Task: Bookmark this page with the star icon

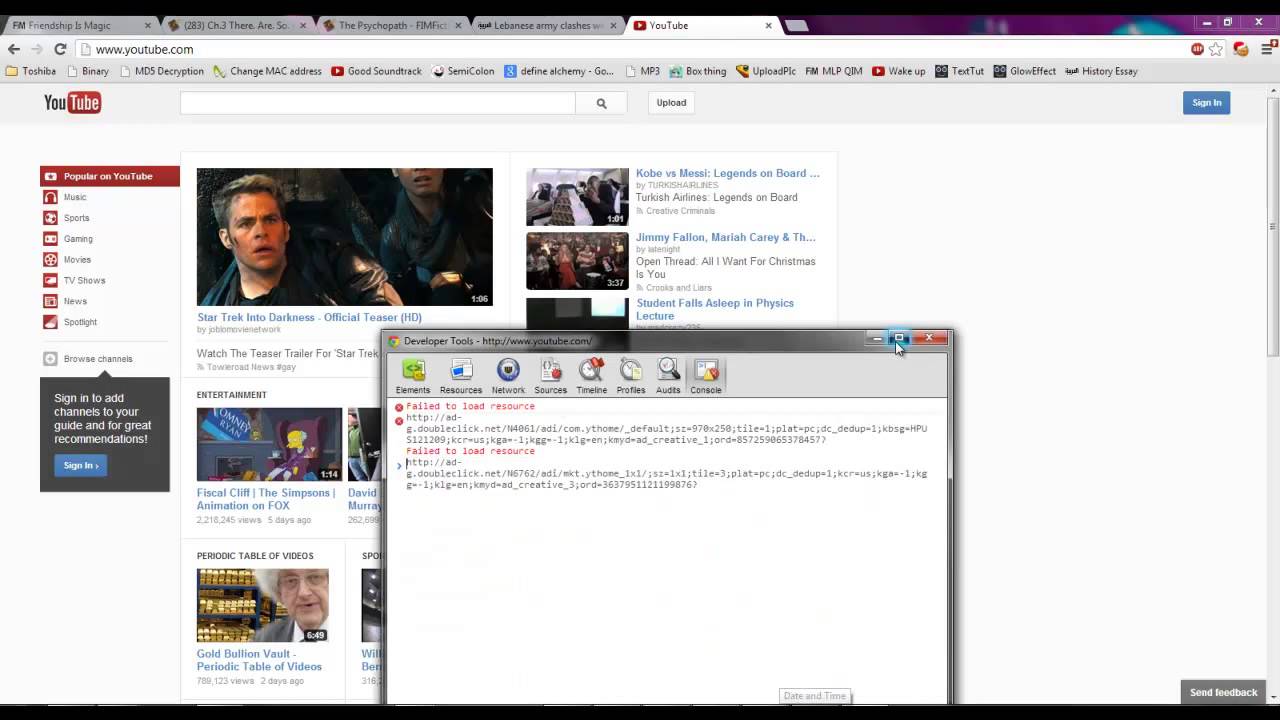Action: (x=1216, y=49)
